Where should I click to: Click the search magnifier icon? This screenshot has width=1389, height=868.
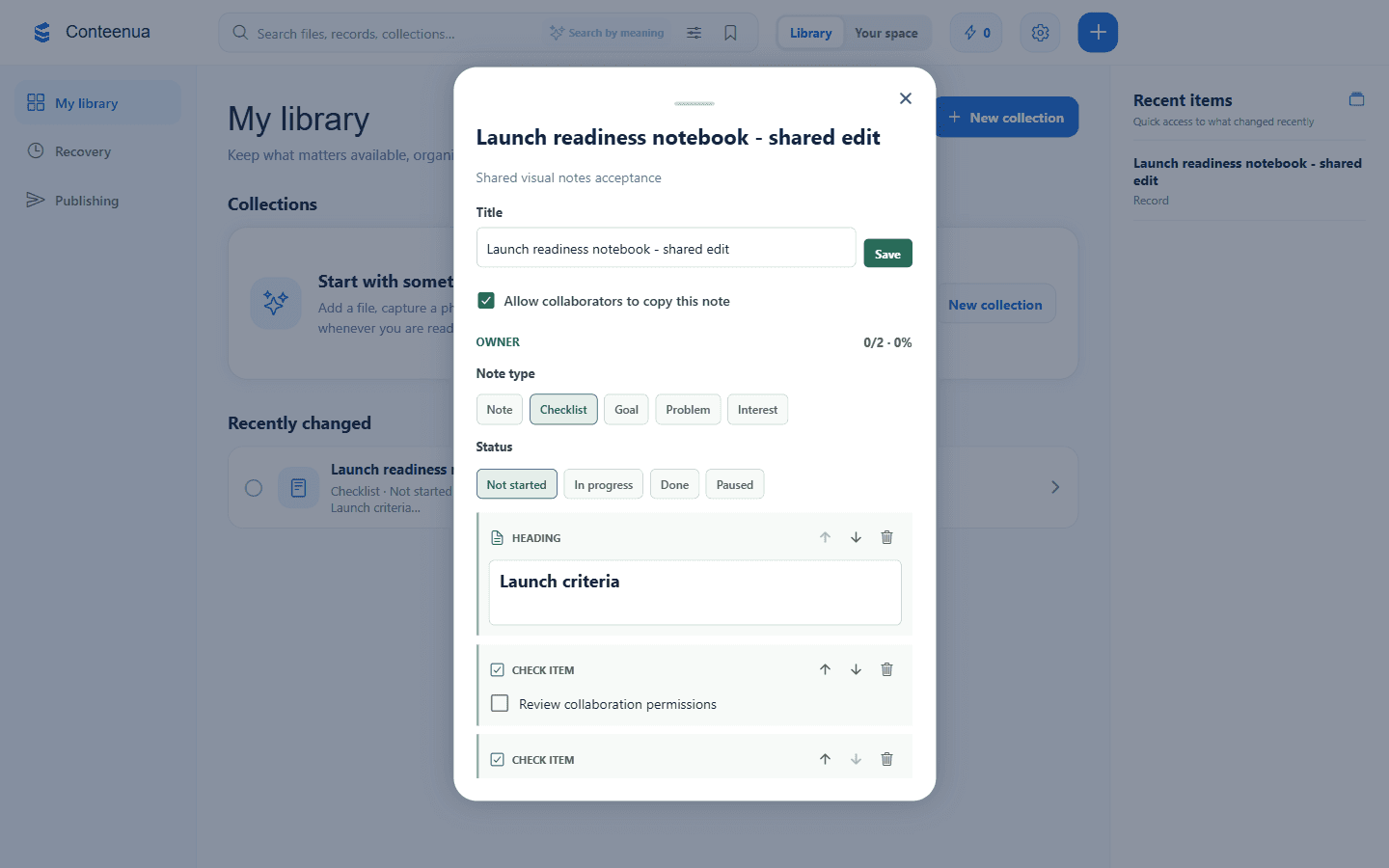click(240, 33)
